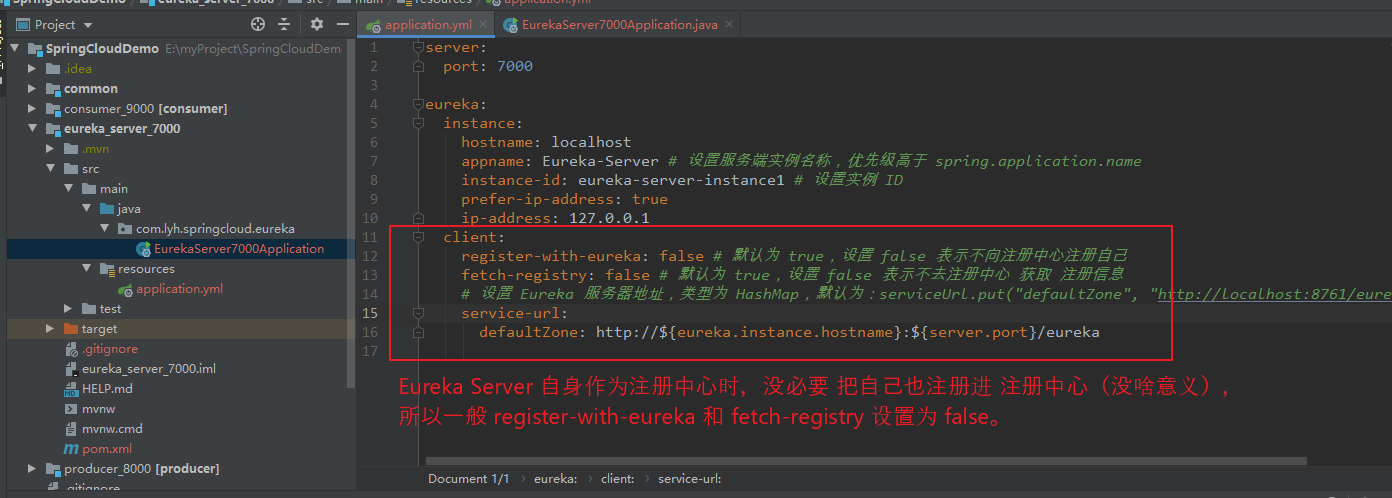
Task: Click the resources folder icon
Action: click(107, 269)
